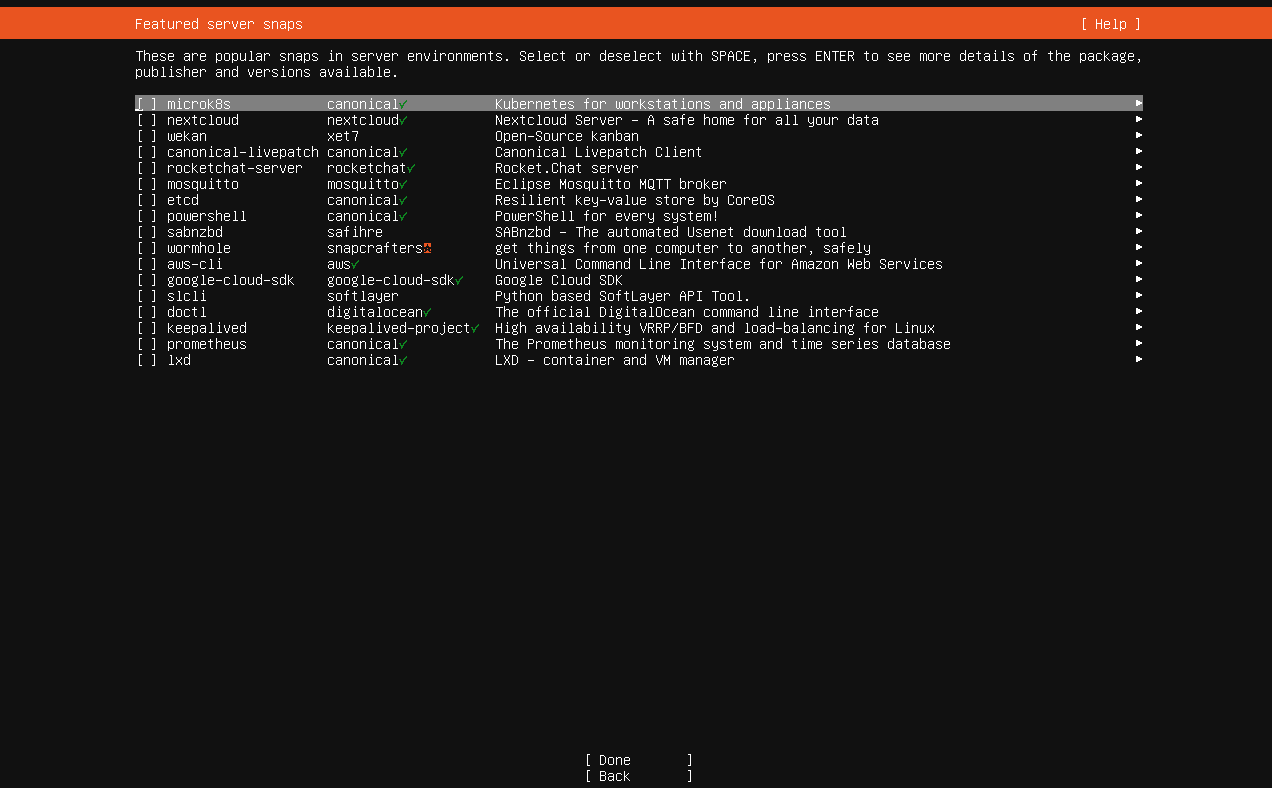The width and height of the screenshot is (1272, 788).
Task: Click 'Canonical Livepatch Client' text
Action: (x=599, y=152)
